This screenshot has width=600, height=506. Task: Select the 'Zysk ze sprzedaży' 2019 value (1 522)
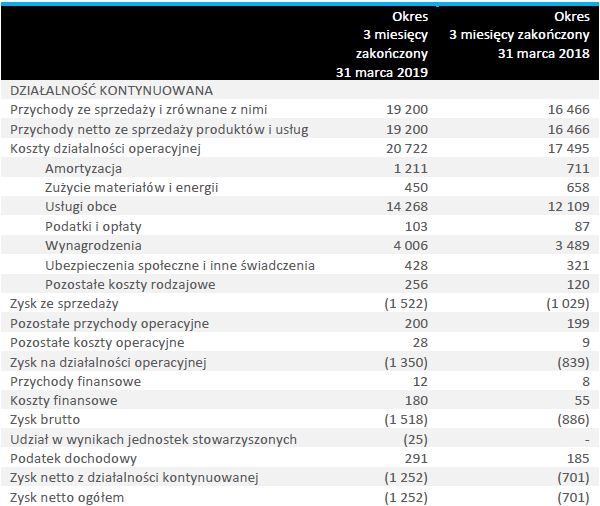[406, 304]
